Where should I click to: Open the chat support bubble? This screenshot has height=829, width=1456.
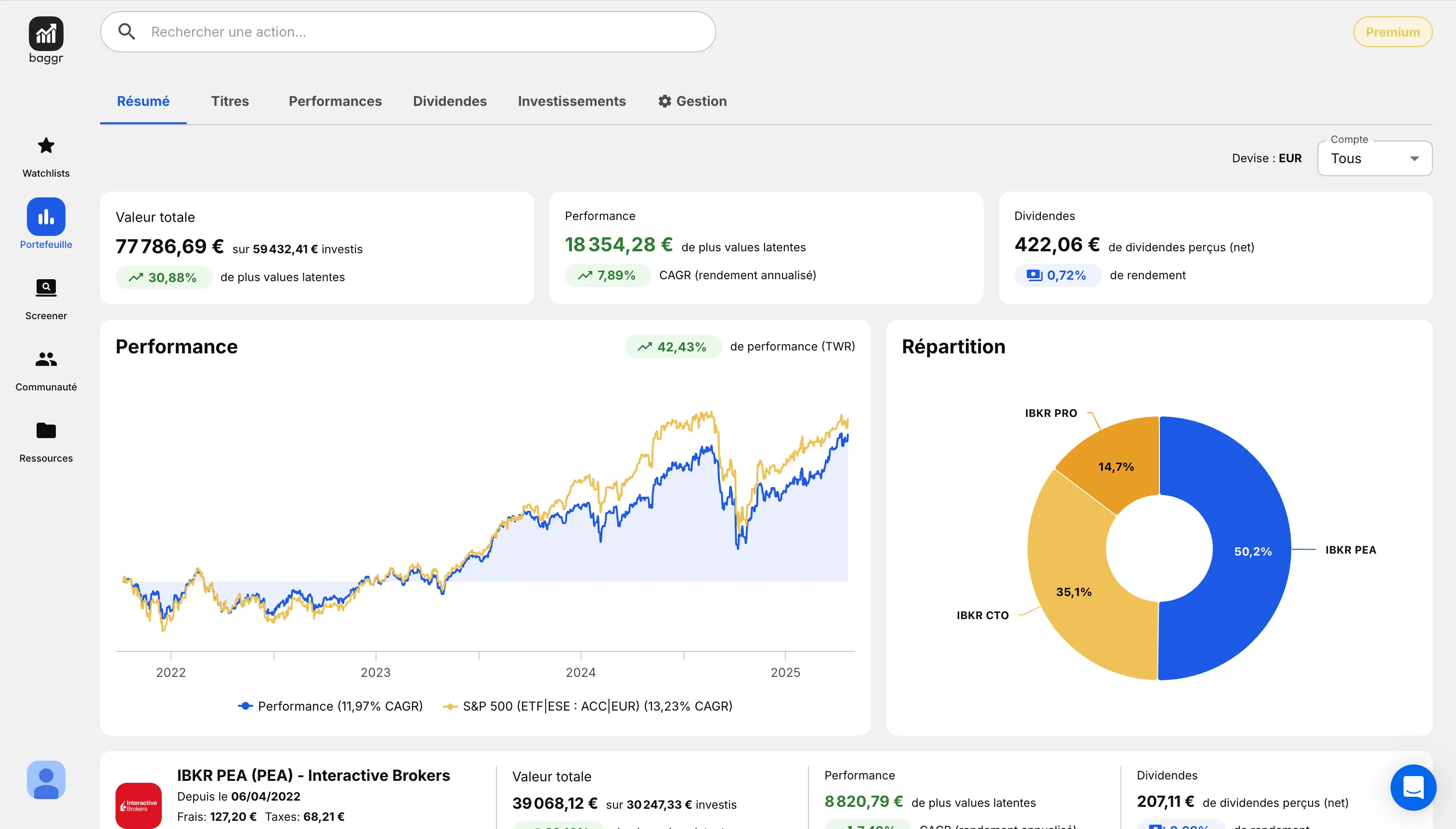coord(1413,788)
